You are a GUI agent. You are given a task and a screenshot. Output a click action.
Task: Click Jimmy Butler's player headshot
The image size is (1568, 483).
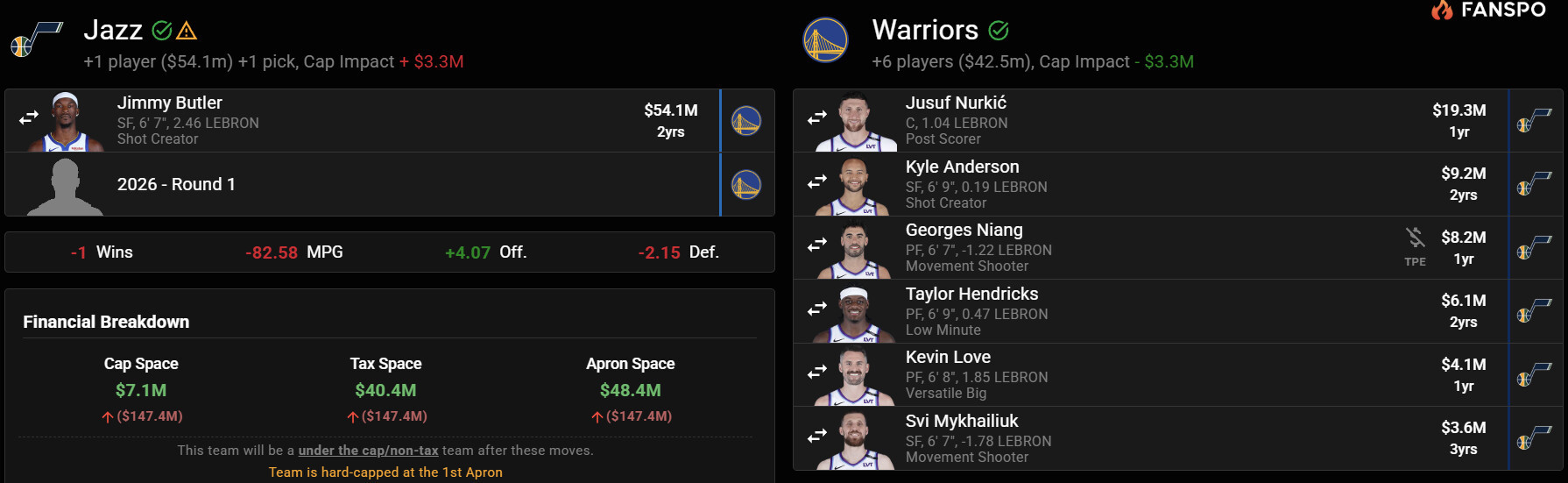pos(67,122)
